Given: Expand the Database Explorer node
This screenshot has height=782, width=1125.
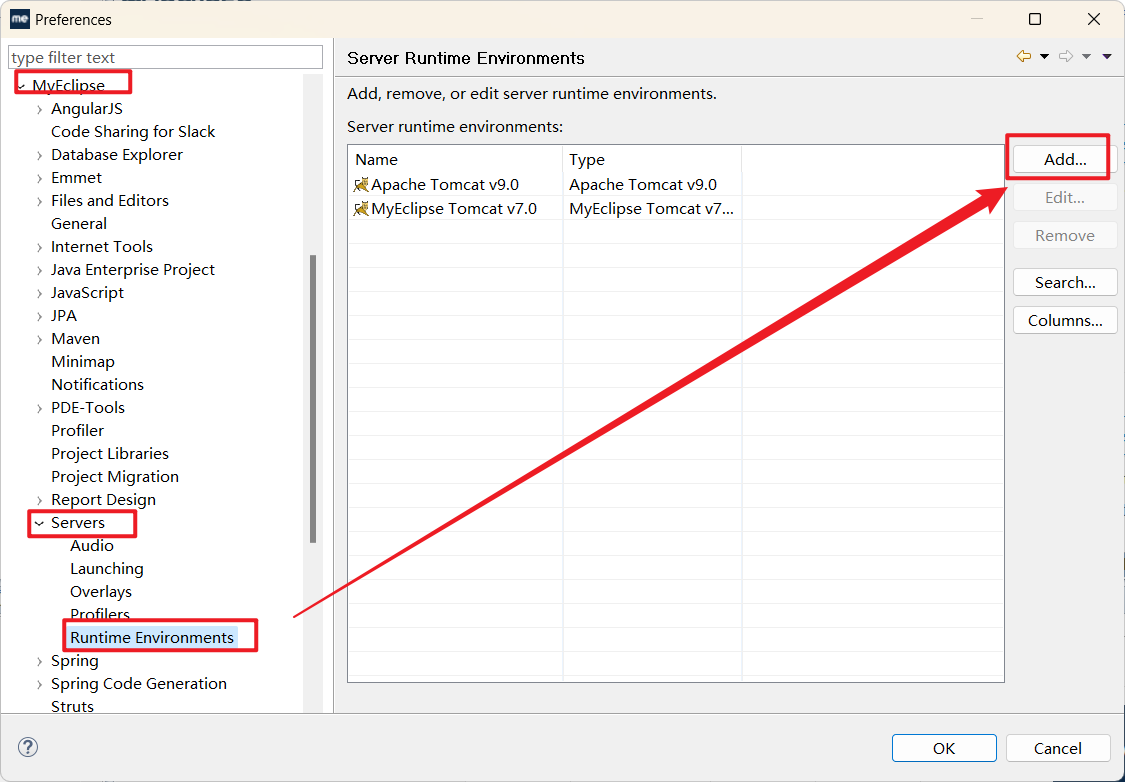Looking at the screenshot, I should click(39, 155).
